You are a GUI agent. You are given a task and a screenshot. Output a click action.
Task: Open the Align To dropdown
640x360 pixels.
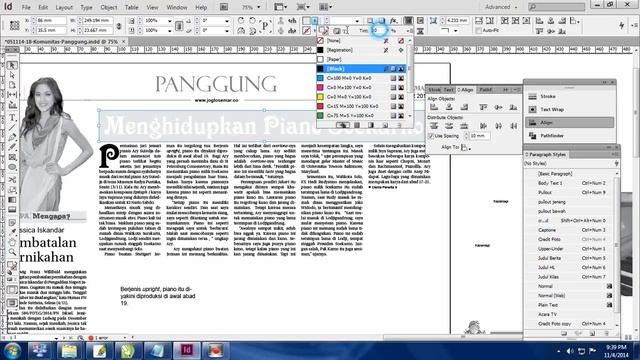[x=465, y=147]
